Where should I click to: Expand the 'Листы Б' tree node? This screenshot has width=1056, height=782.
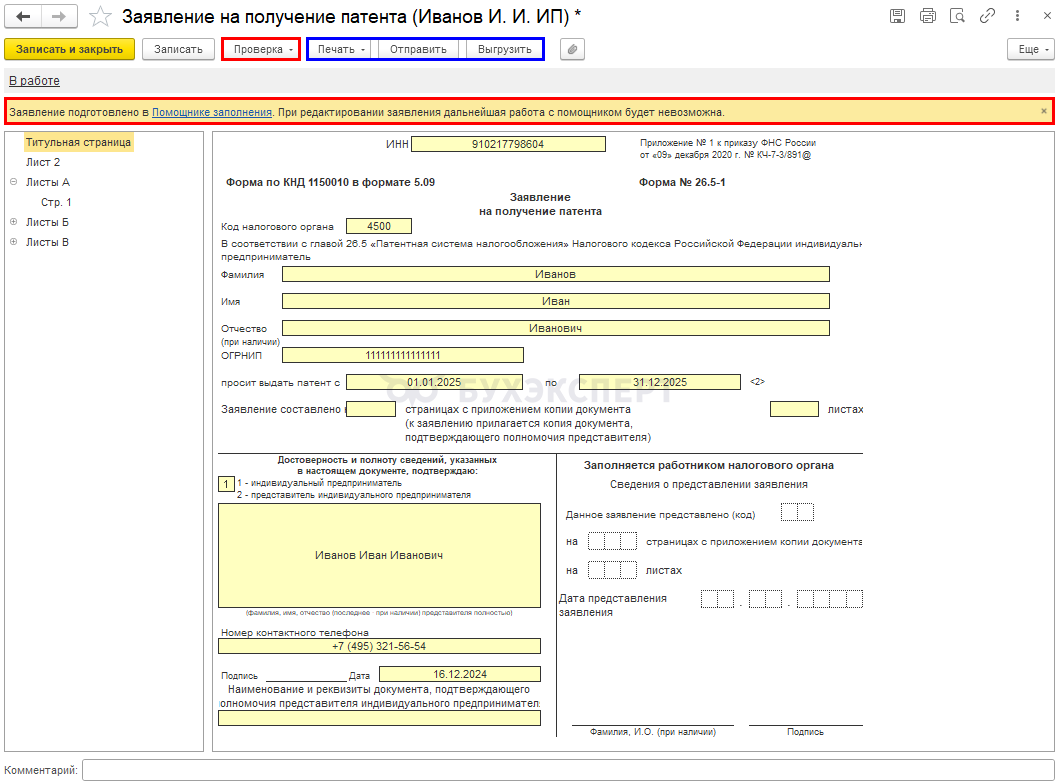(x=13, y=222)
